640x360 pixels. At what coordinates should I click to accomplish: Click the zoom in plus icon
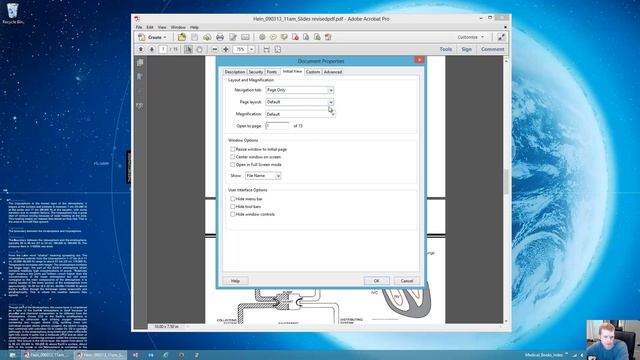pos(226,49)
